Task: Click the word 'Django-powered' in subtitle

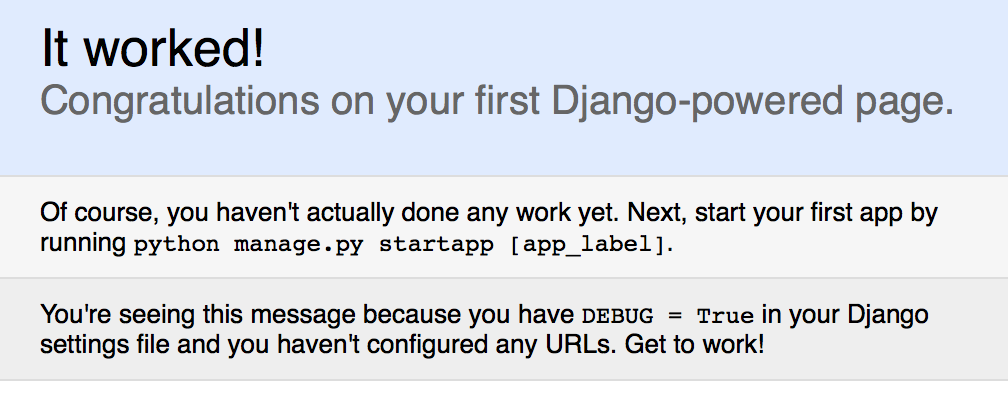Action: point(697,101)
